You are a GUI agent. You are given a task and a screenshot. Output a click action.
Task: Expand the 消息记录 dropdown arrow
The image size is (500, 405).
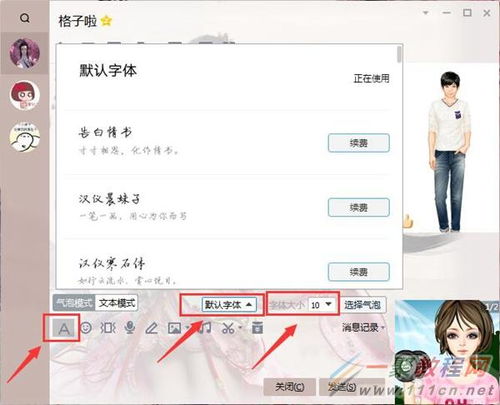[383, 328]
